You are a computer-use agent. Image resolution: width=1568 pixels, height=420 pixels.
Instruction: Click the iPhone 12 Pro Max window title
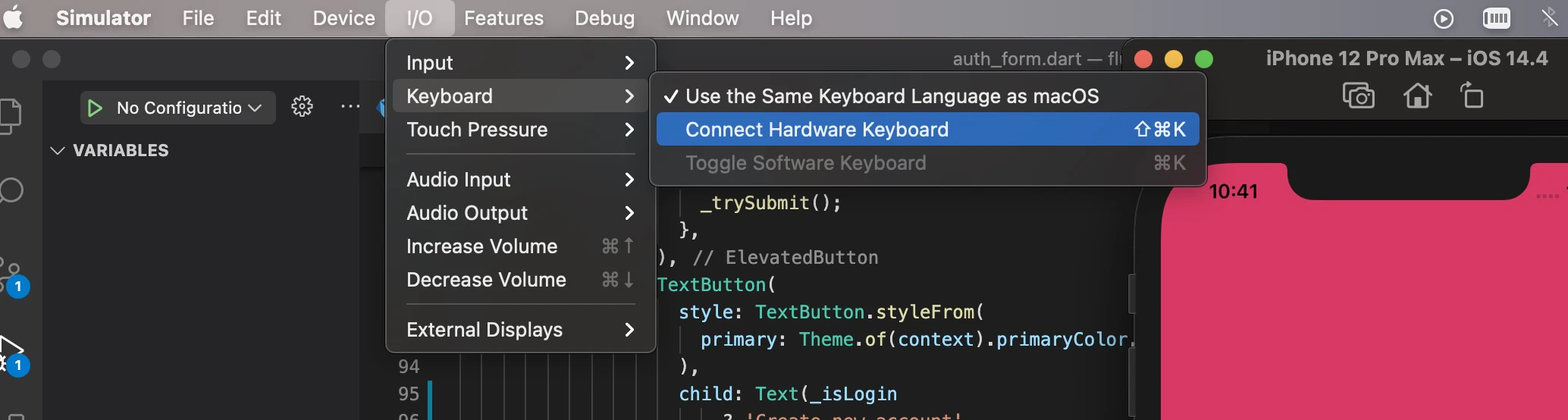[1406, 58]
